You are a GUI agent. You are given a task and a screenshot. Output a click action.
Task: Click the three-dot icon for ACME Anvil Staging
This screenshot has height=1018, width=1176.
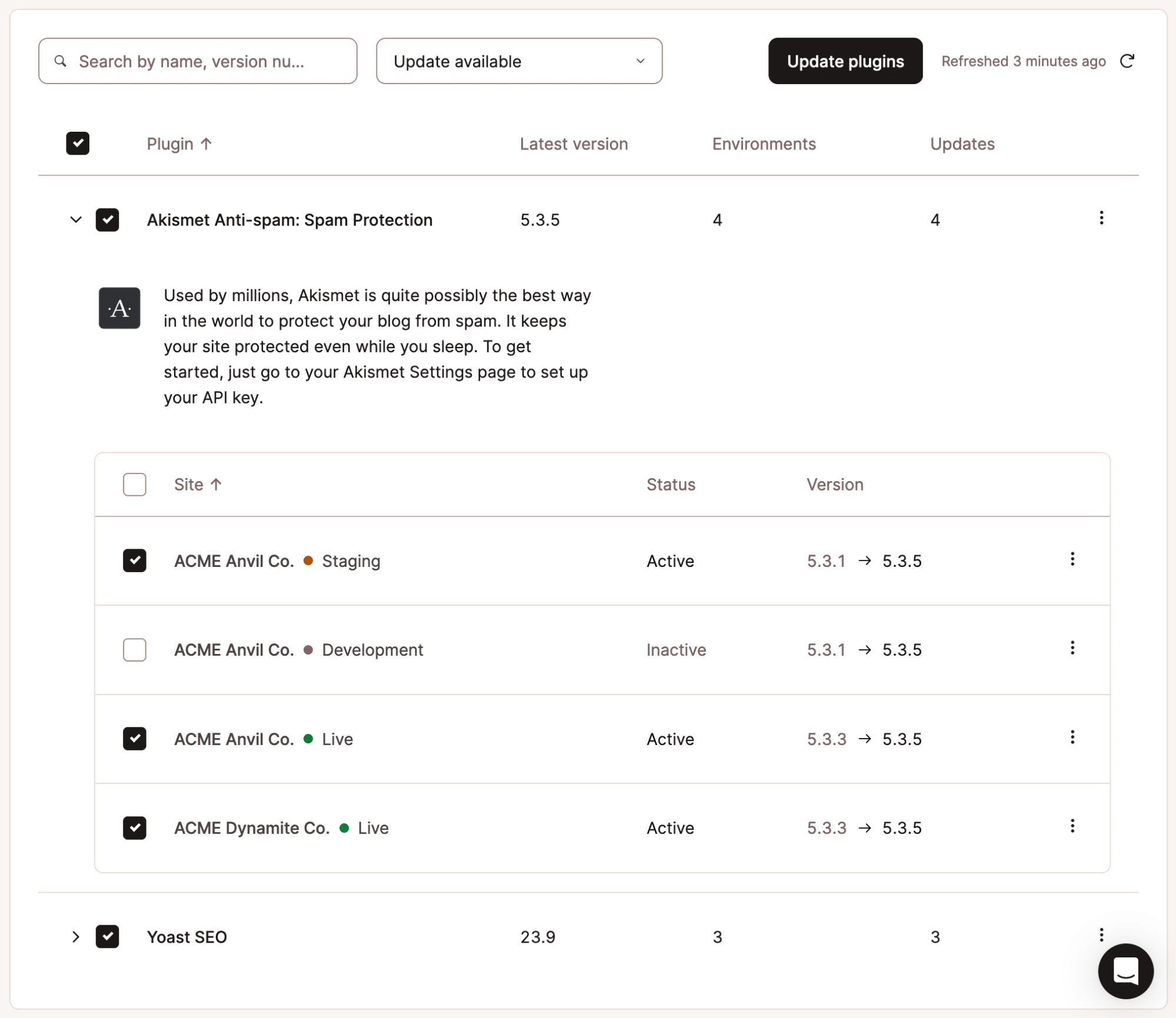[1073, 559]
